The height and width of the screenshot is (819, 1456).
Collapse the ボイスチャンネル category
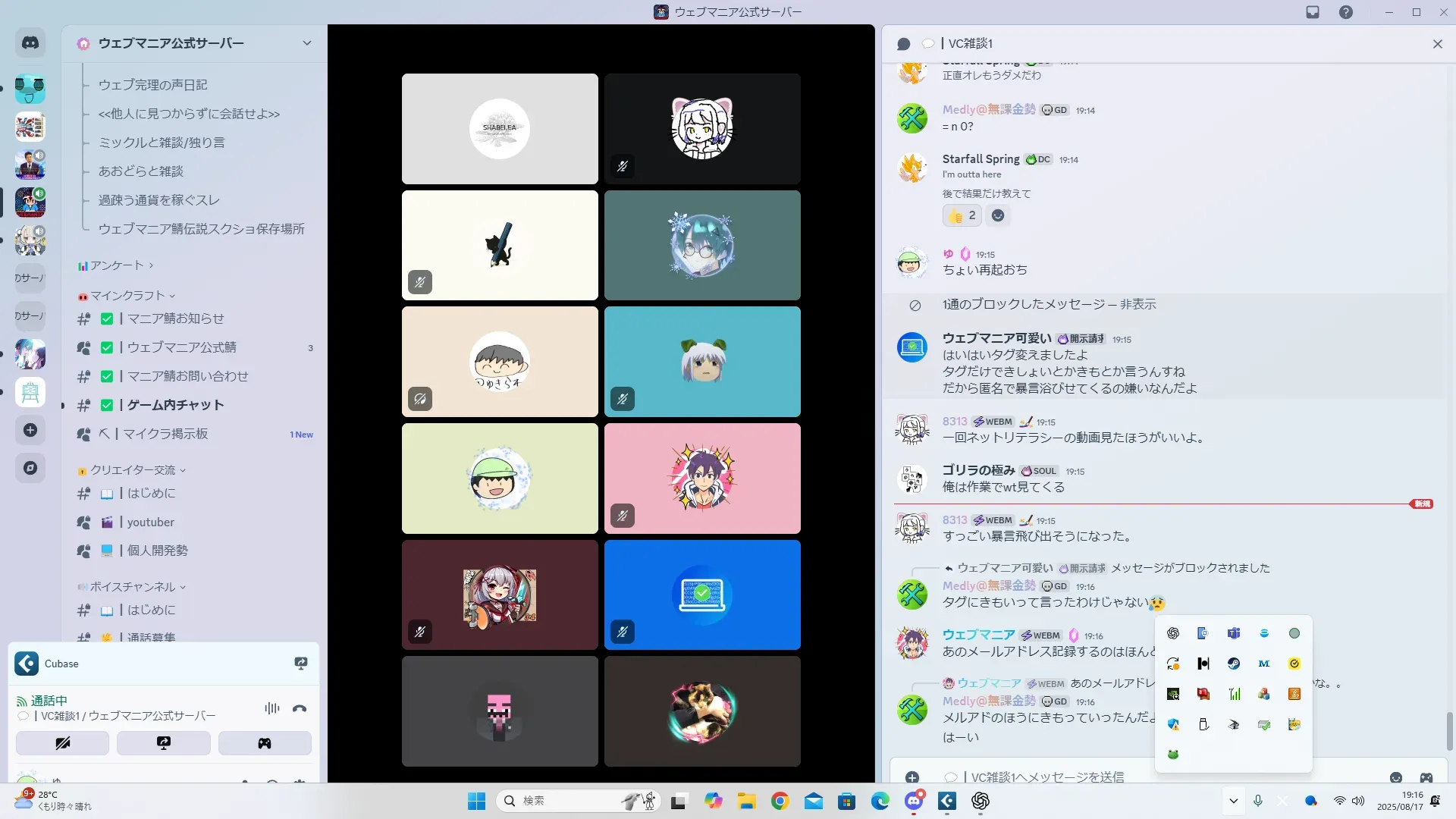pos(133,587)
